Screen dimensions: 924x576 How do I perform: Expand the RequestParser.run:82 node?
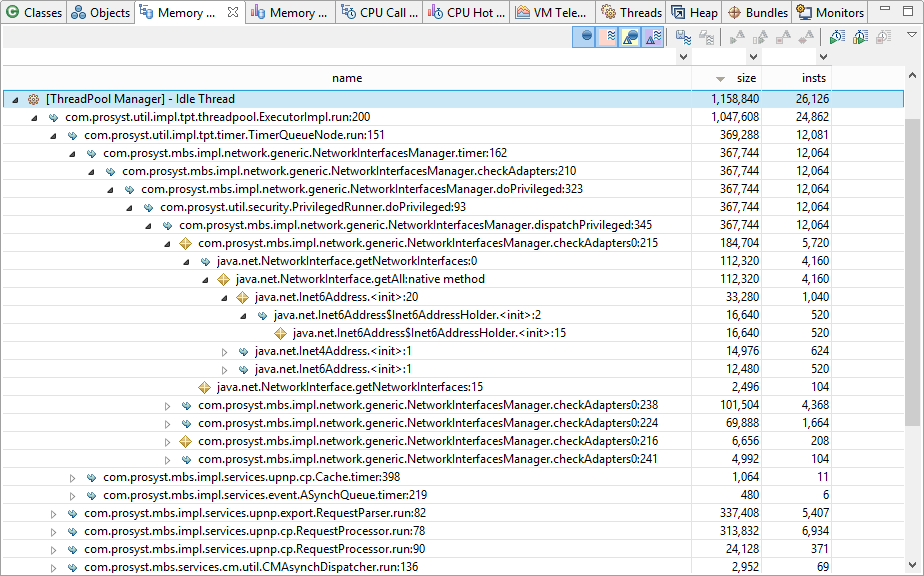tap(54, 514)
